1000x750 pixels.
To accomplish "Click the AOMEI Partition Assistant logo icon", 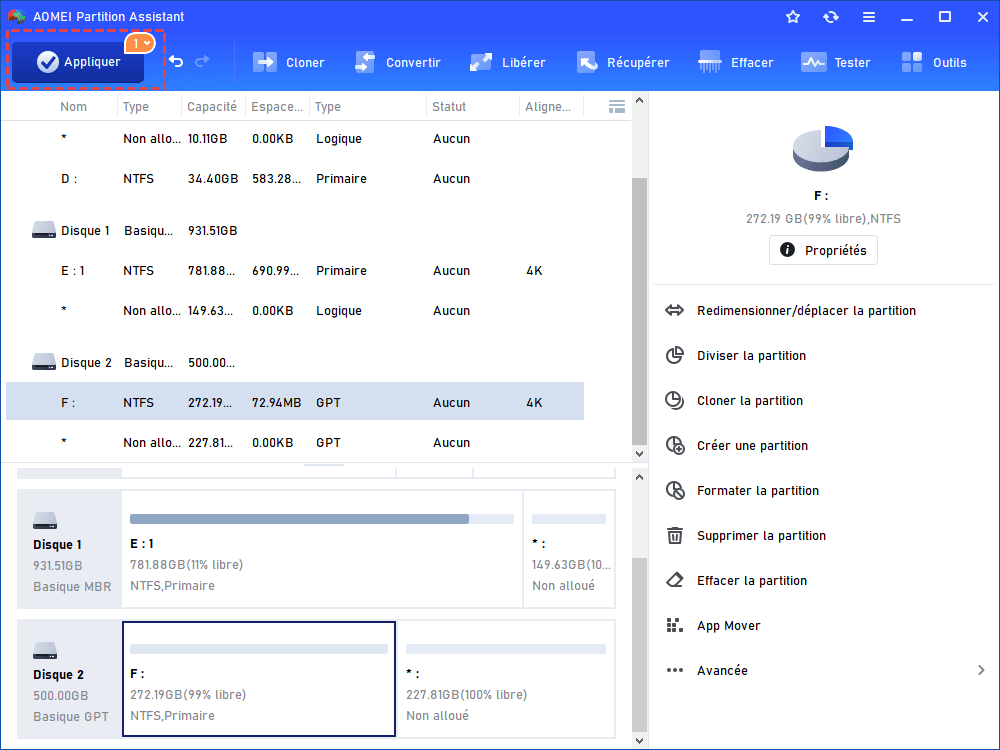I will [x=17, y=17].
